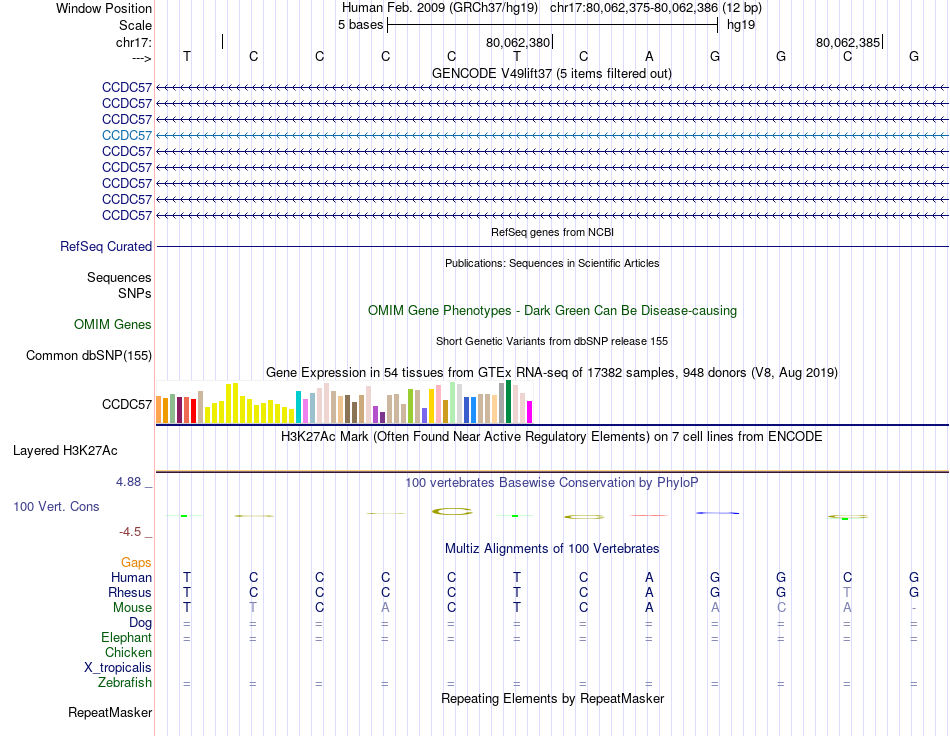The height and width of the screenshot is (736, 950).
Task: Click the blue PhyloP conservation mark
Action: [x=717, y=513]
